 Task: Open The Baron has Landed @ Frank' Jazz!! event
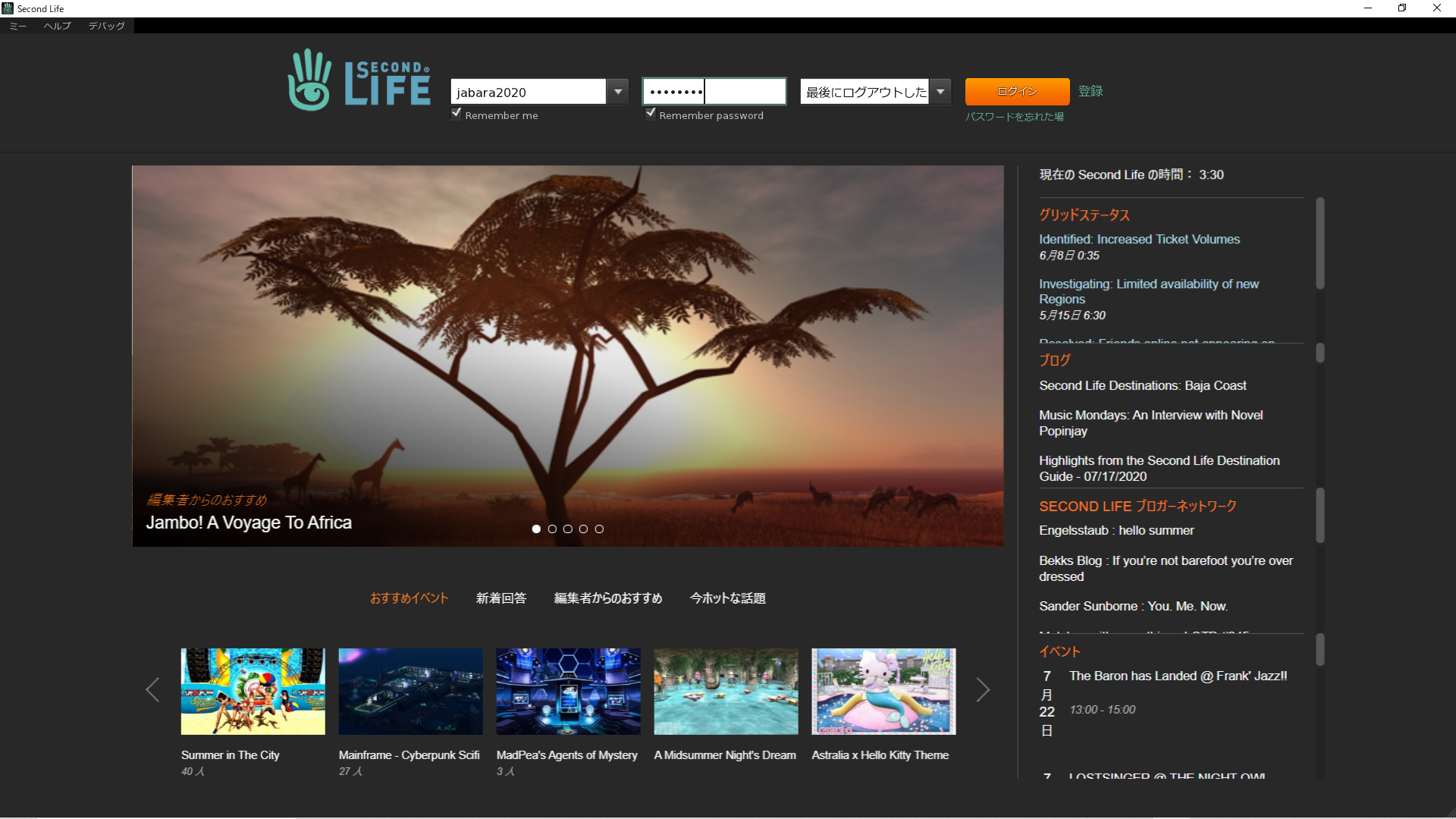[1178, 676]
